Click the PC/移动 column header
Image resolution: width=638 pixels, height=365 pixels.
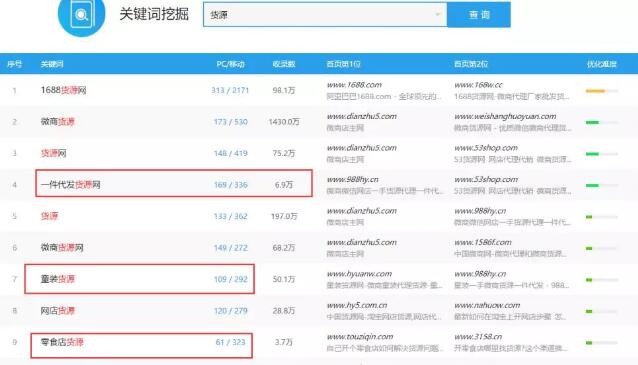tap(230, 64)
